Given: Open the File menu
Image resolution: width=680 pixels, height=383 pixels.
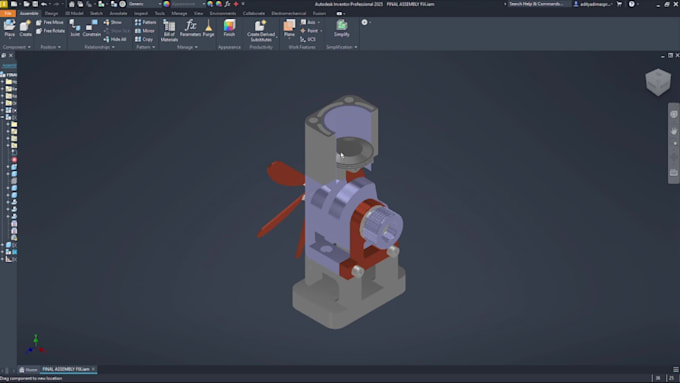Looking at the screenshot, I should pos(8,13).
